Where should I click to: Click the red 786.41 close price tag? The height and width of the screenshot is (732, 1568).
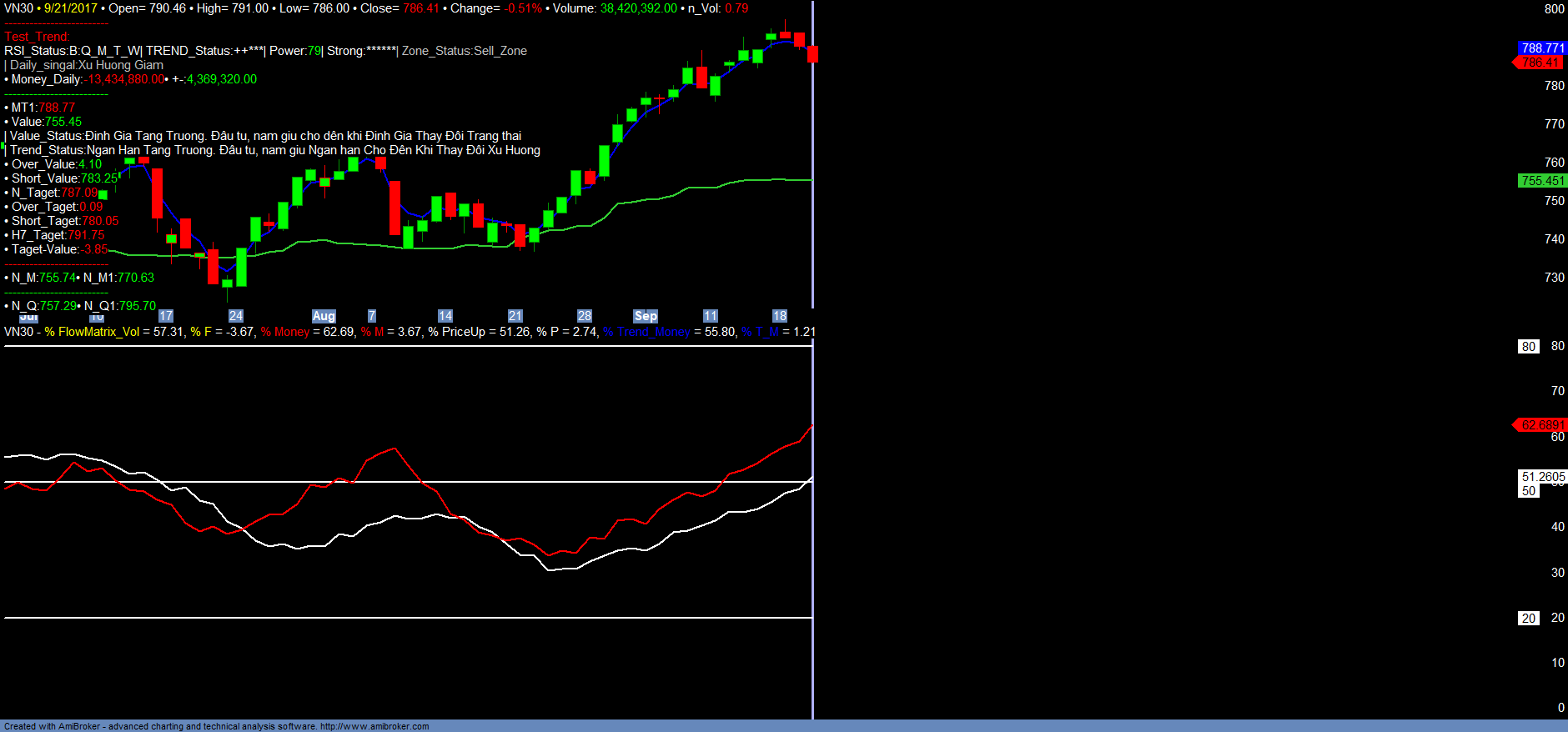(x=1540, y=63)
